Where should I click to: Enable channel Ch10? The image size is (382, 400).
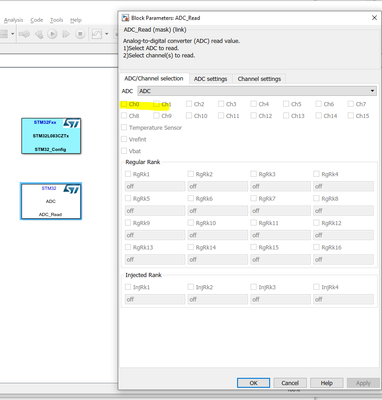[189, 116]
